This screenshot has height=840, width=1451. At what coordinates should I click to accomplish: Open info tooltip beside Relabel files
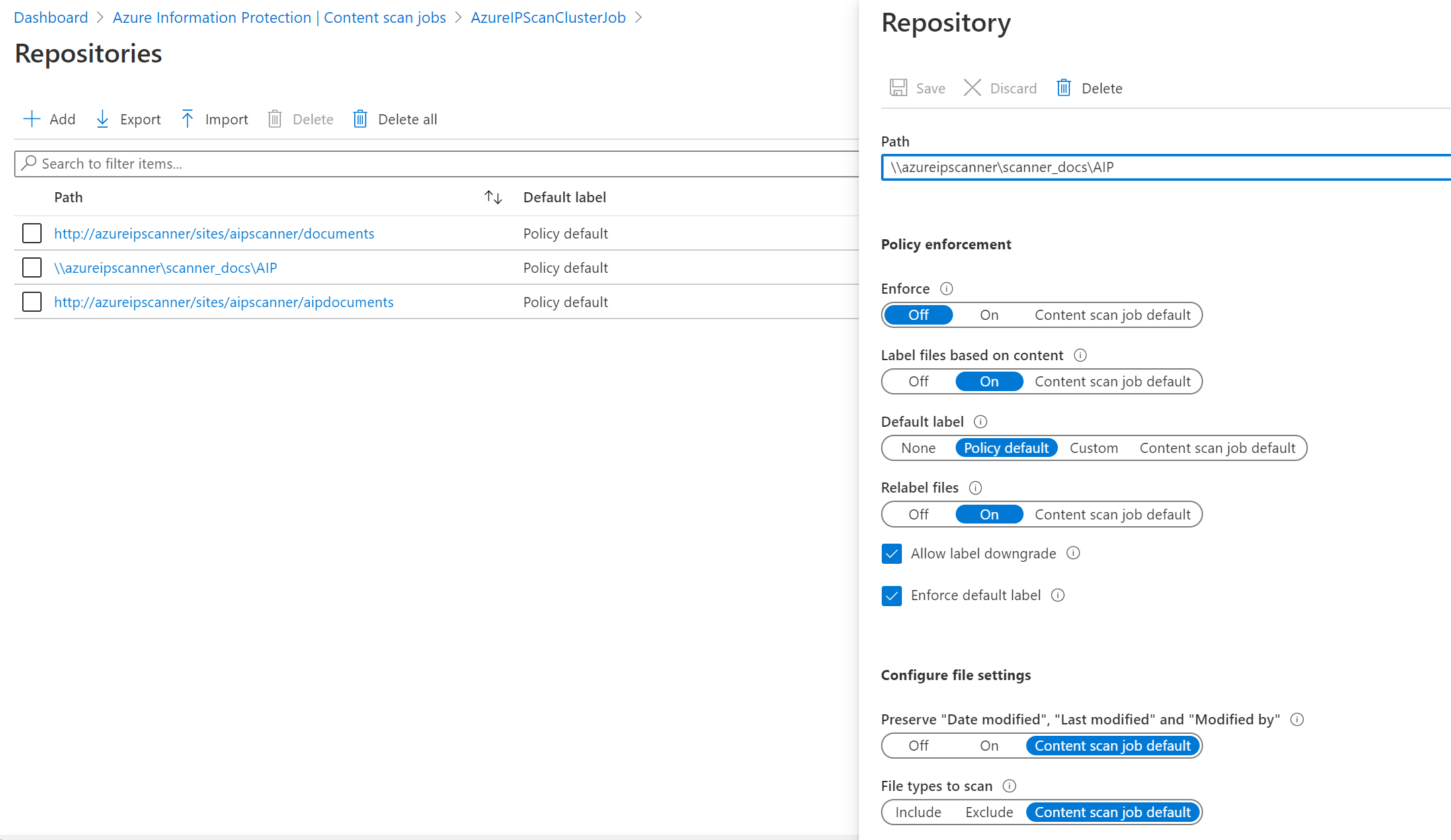(975, 488)
